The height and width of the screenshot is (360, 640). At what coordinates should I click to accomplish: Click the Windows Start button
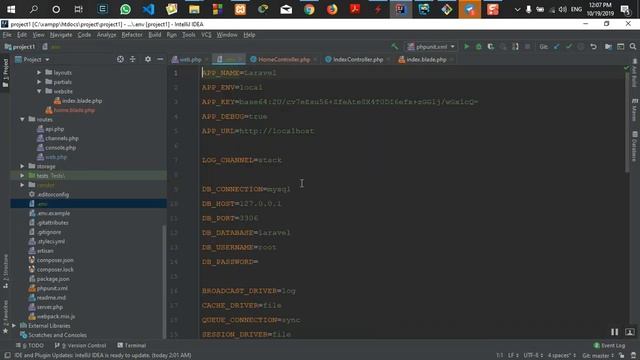[11, 9]
